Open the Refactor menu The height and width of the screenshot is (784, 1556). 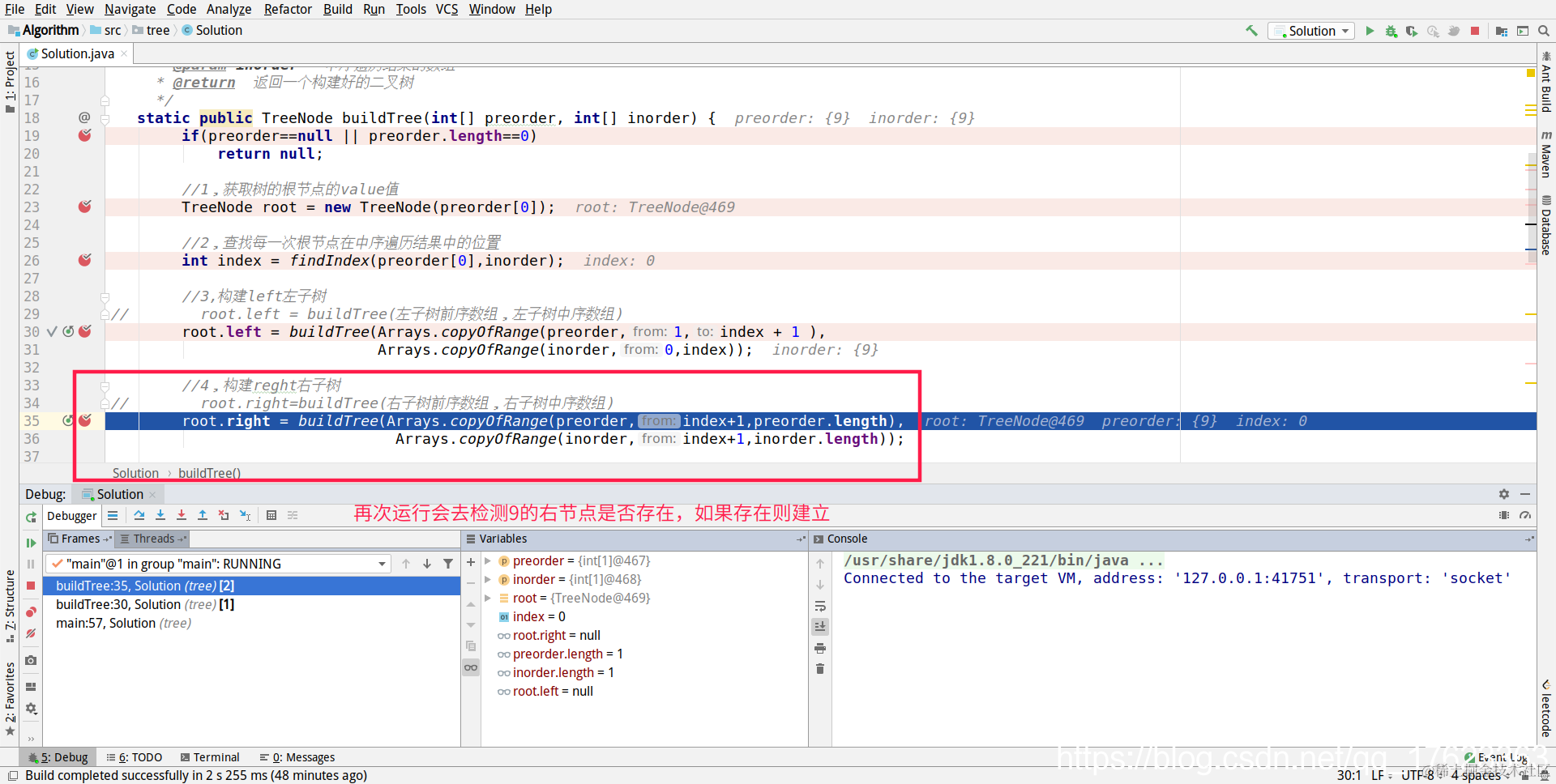(288, 9)
